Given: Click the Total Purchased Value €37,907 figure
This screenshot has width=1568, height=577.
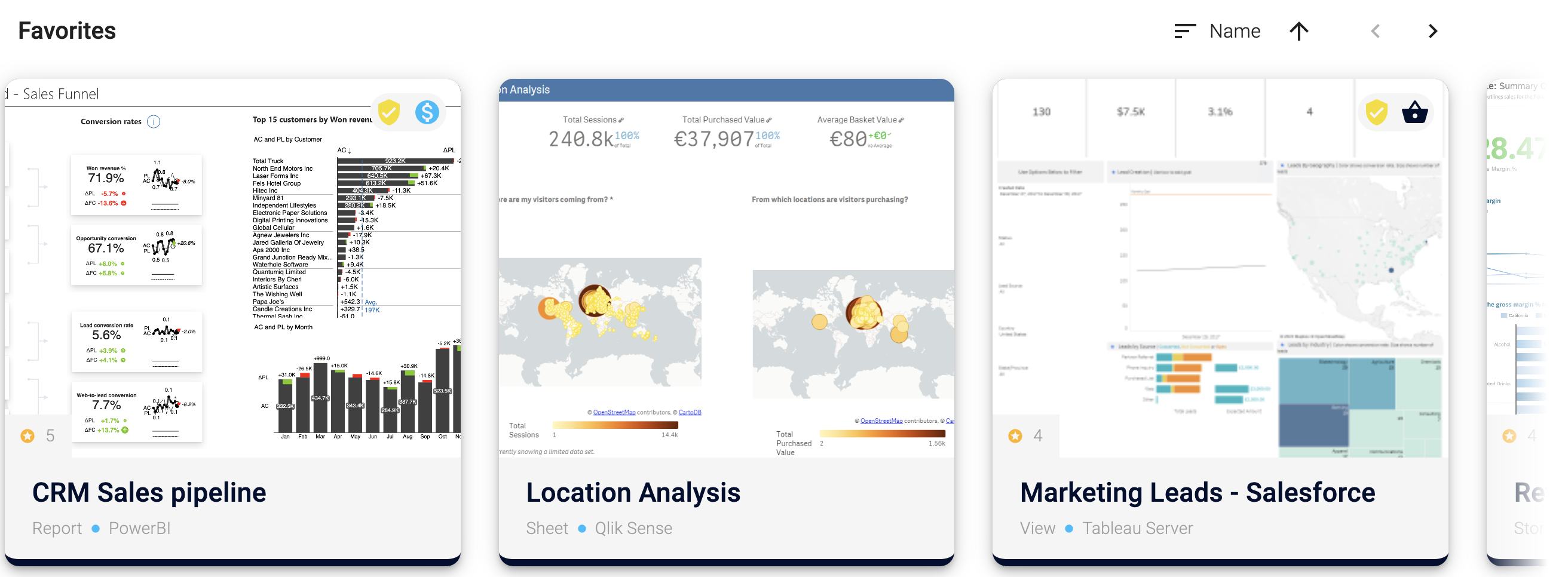Looking at the screenshot, I should coord(713,139).
